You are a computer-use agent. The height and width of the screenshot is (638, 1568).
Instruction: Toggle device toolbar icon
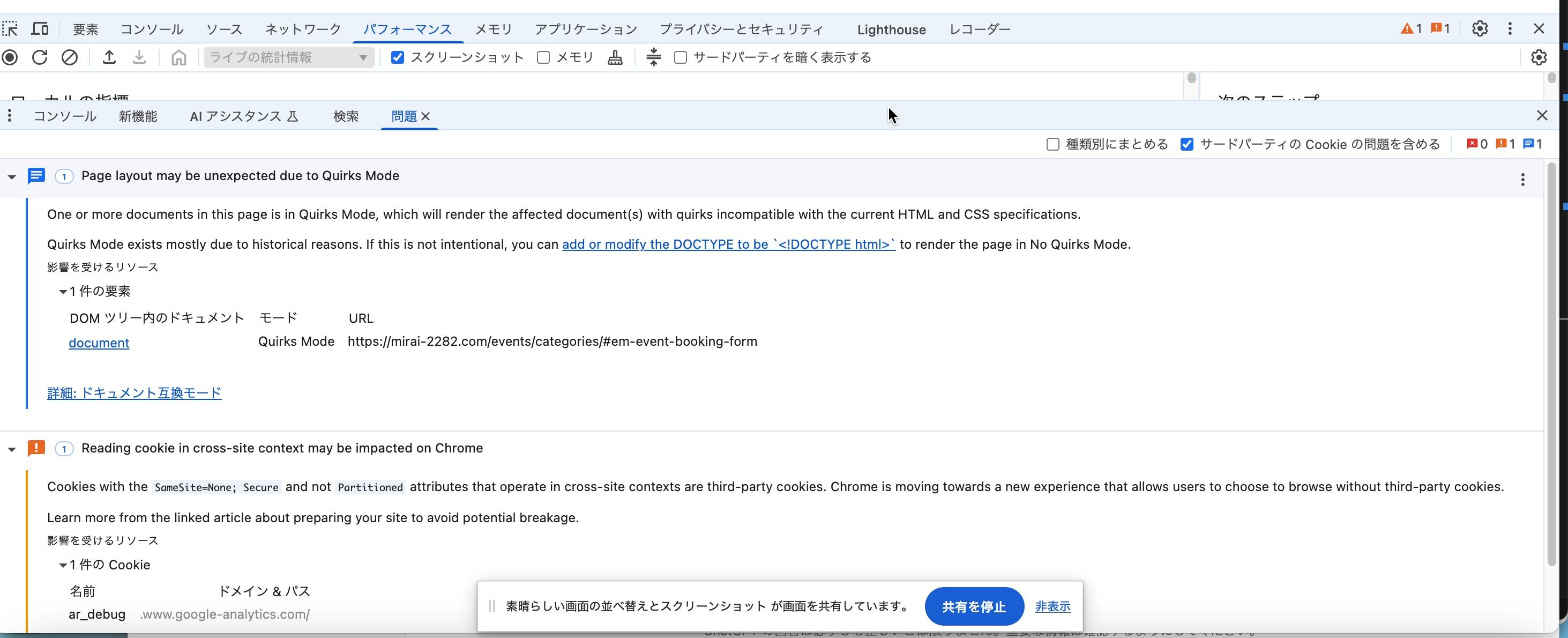click(40, 28)
